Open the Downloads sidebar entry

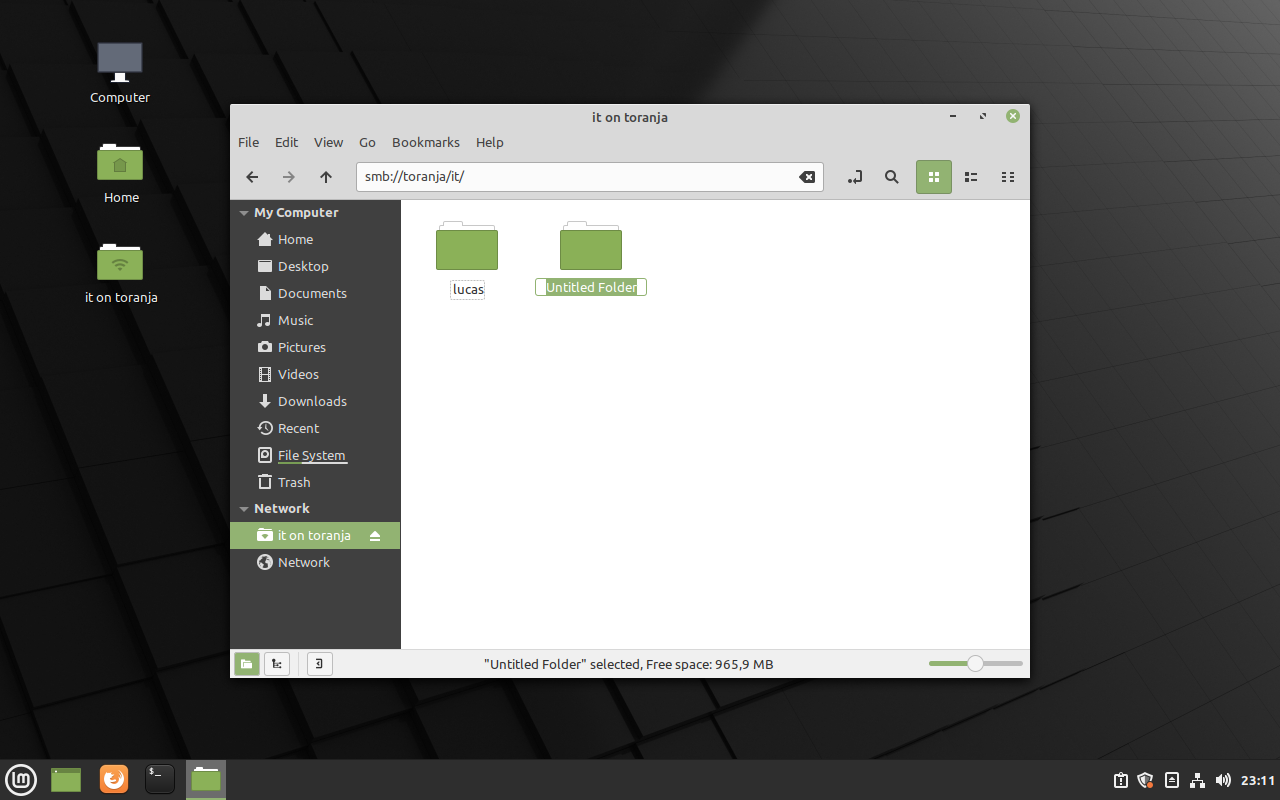coord(310,401)
